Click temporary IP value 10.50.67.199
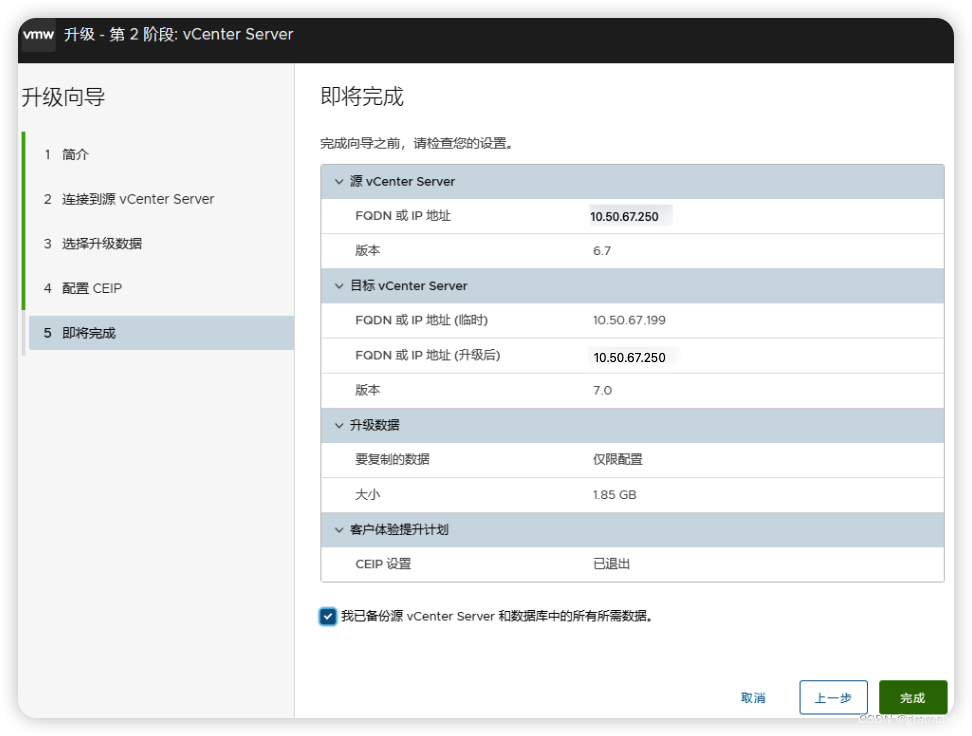972x736 pixels. [629, 321]
